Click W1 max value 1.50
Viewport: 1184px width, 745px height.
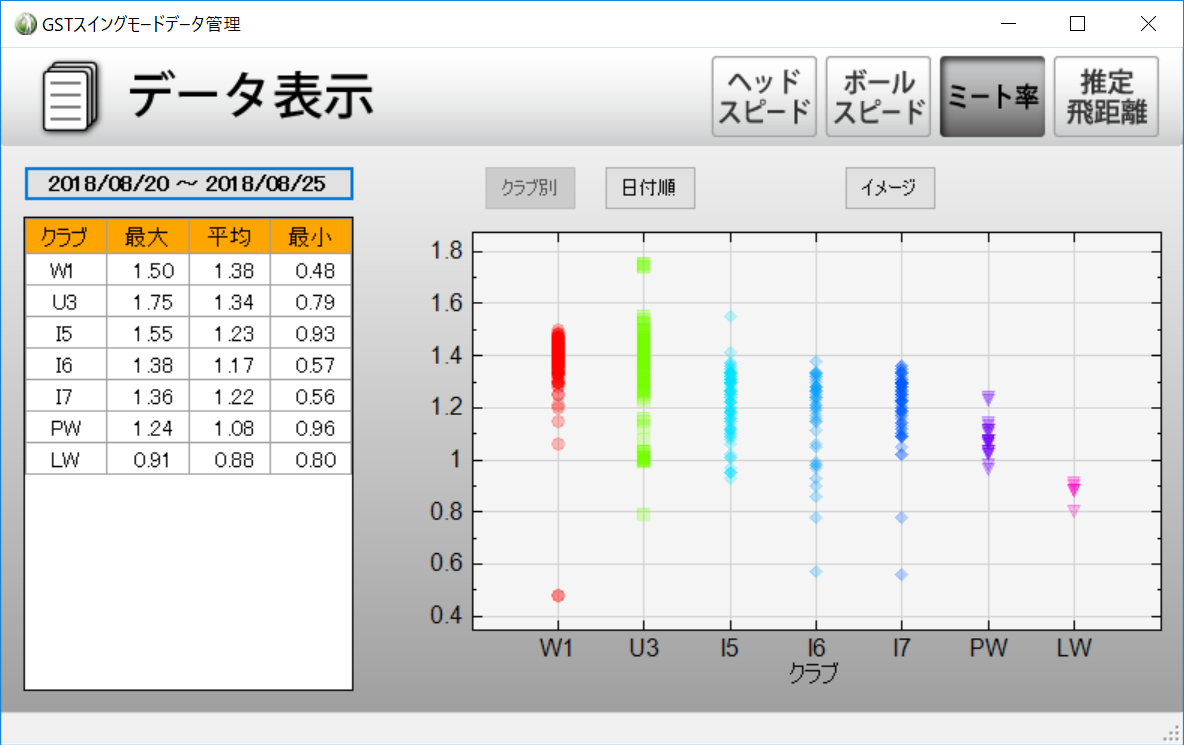(x=148, y=270)
